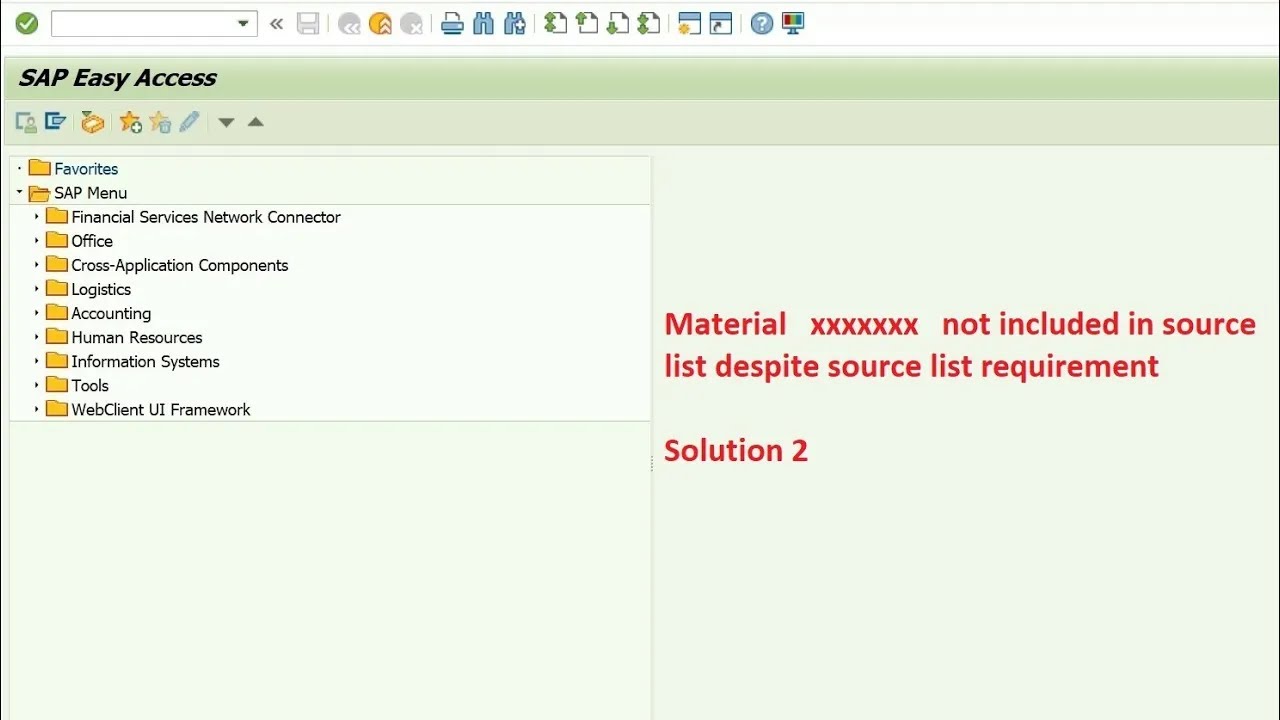Click the open SAP Menu folder icon
The image size is (1280, 720).
40,193
